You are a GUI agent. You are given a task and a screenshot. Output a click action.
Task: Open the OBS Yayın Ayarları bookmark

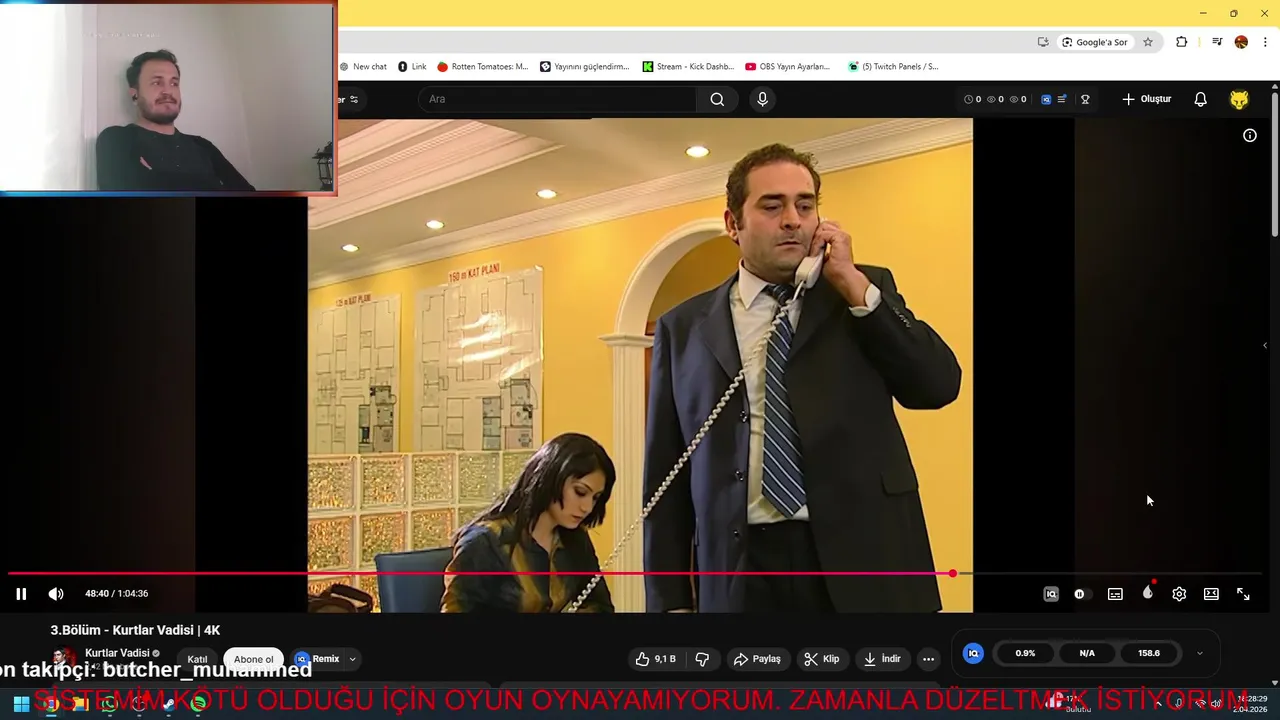click(788, 67)
